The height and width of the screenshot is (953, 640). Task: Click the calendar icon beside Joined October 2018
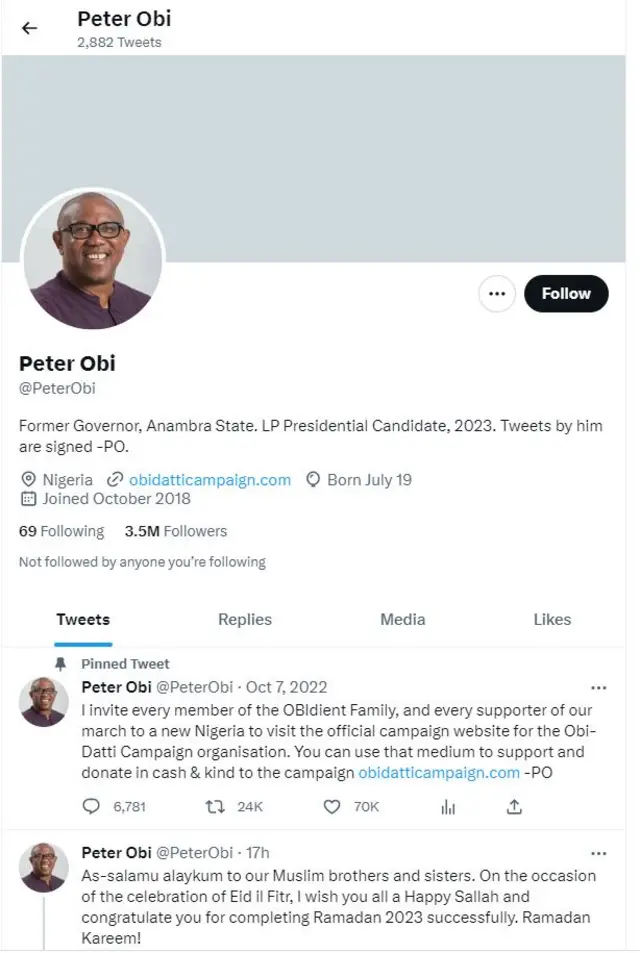pyautogui.click(x=30, y=499)
